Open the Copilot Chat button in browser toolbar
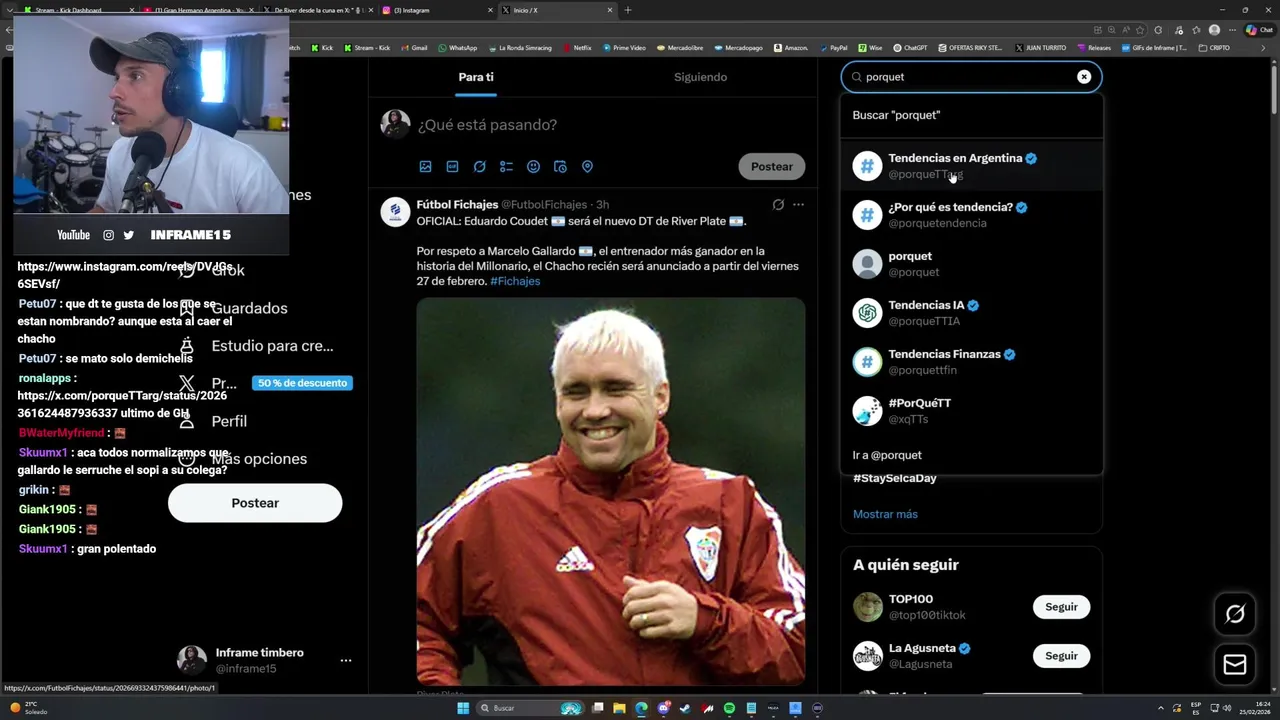1280x720 pixels. point(1258,30)
